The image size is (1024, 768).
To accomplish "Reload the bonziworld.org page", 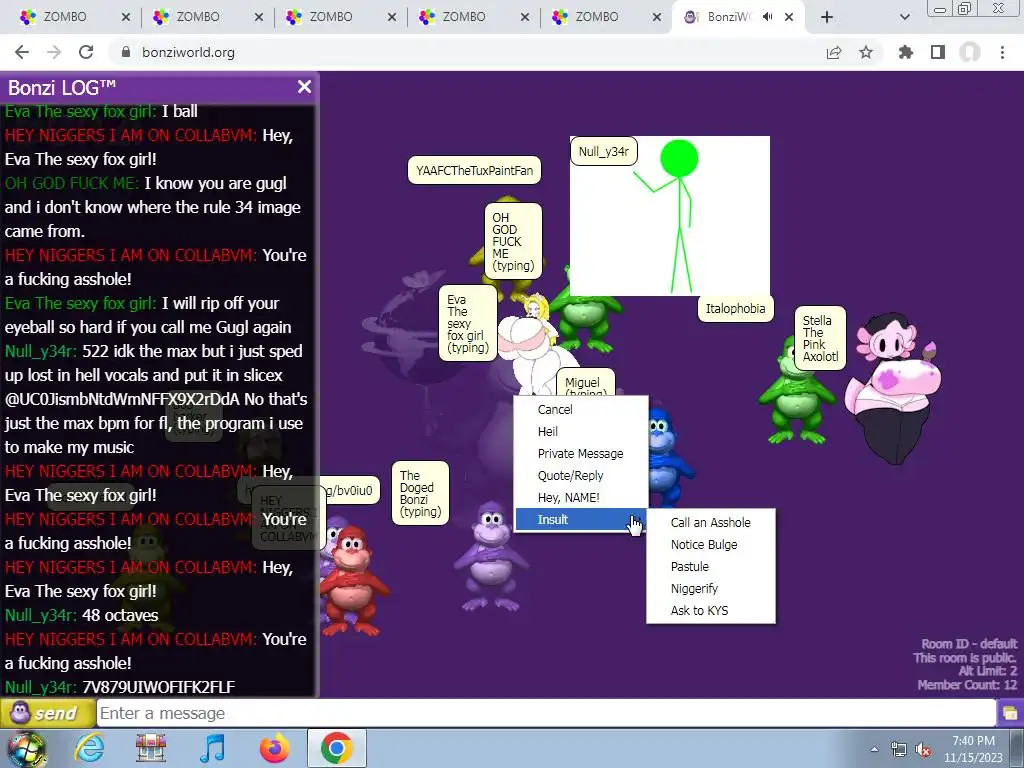I will (x=86, y=52).
